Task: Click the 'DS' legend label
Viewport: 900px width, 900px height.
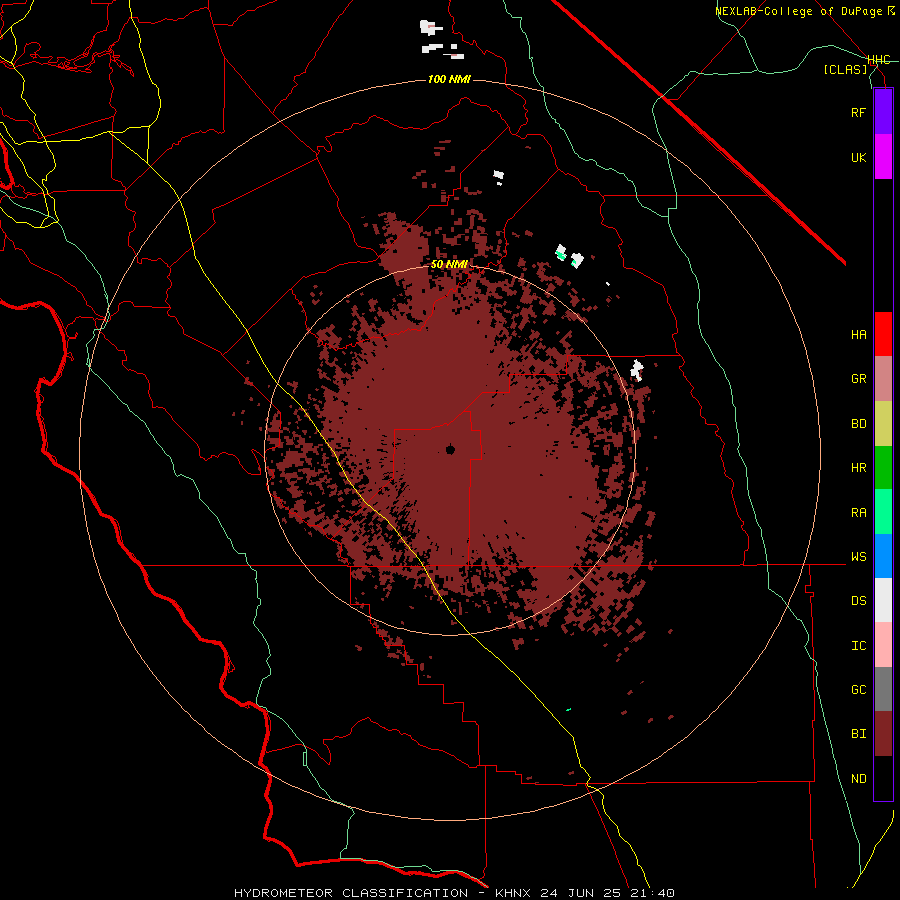Action: [x=859, y=601]
